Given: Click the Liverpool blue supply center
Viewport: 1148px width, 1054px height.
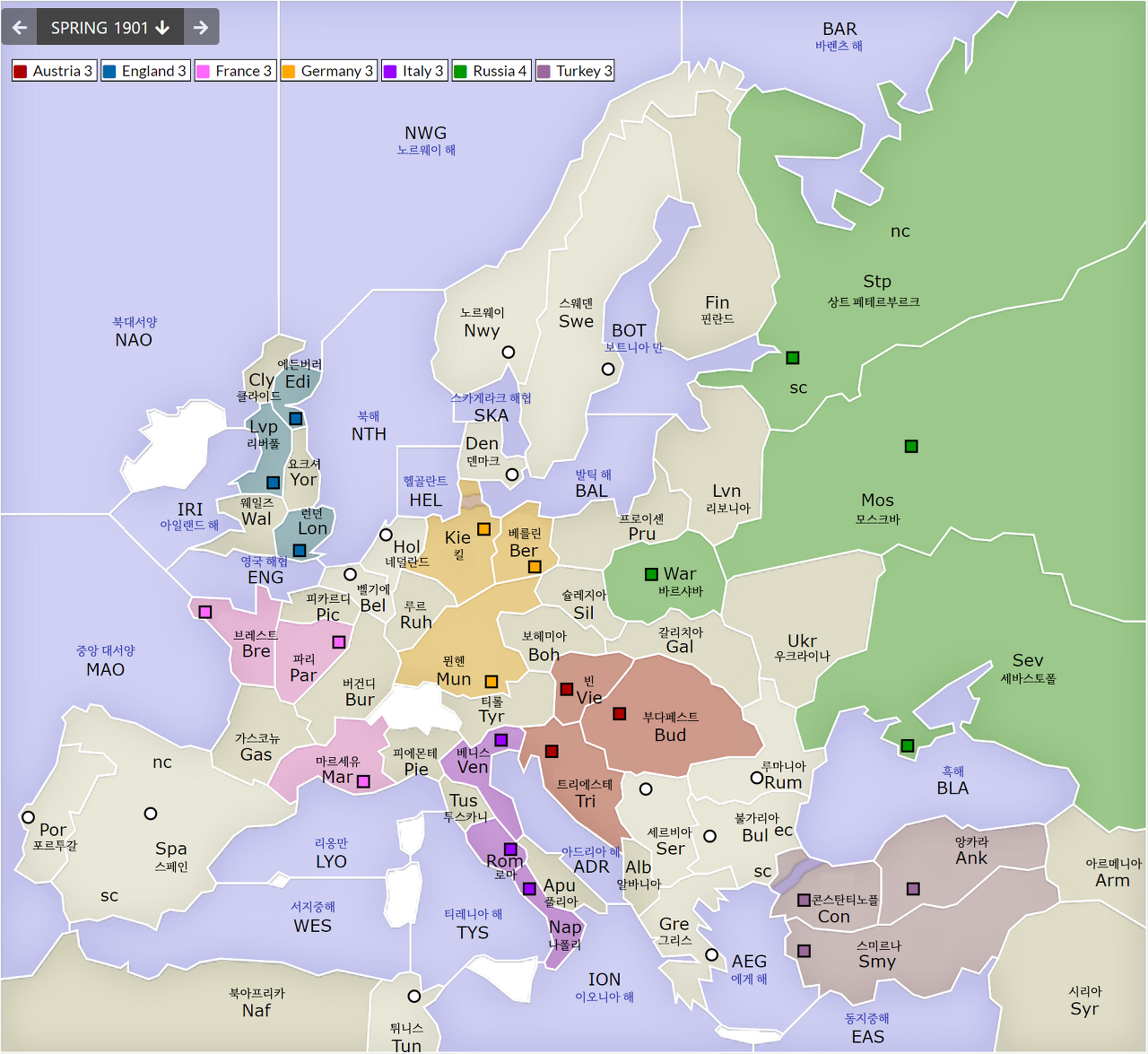Looking at the screenshot, I should point(274,483).
